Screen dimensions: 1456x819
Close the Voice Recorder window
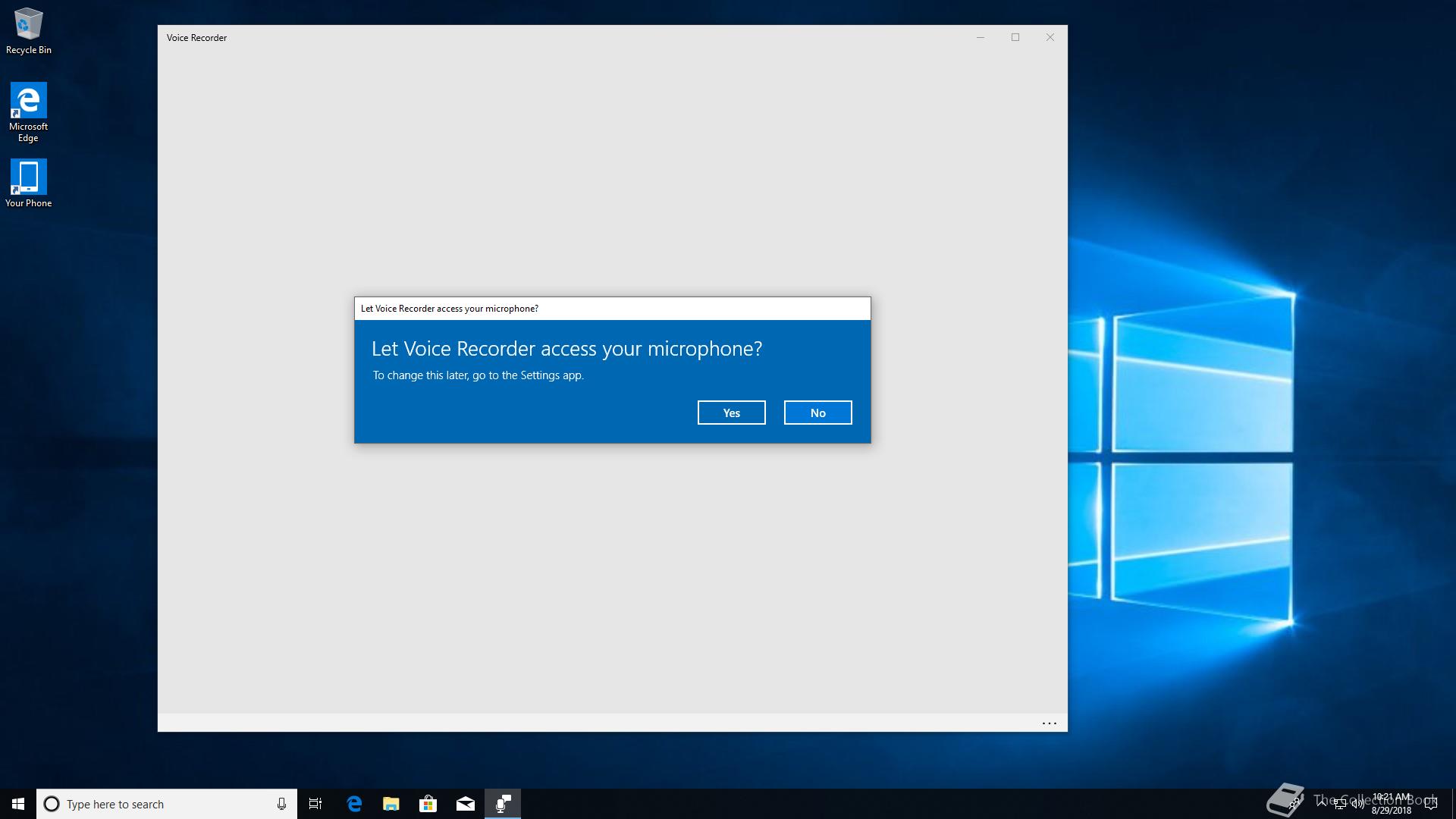click(x=1050, y=37)
